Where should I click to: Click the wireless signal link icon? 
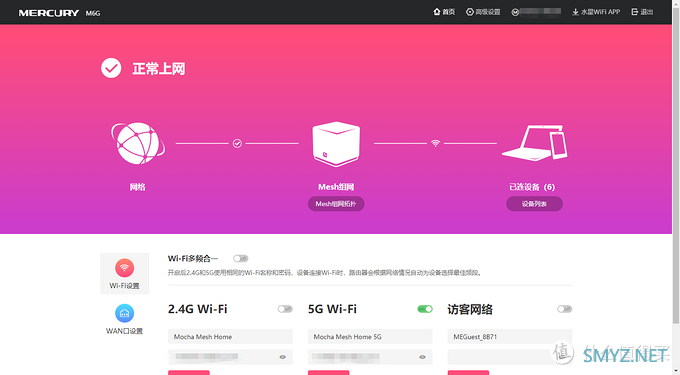[x=435, y=143]
